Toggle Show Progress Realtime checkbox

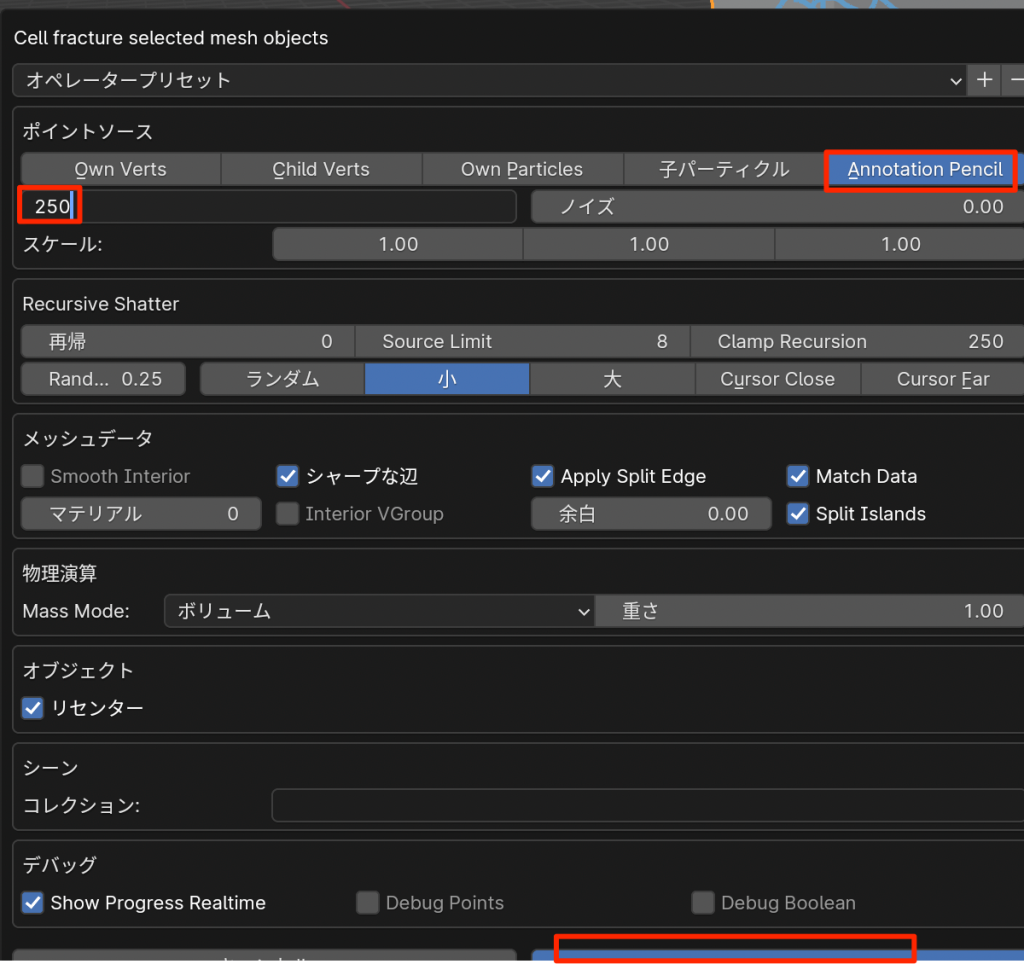click(x=34, y=903)
